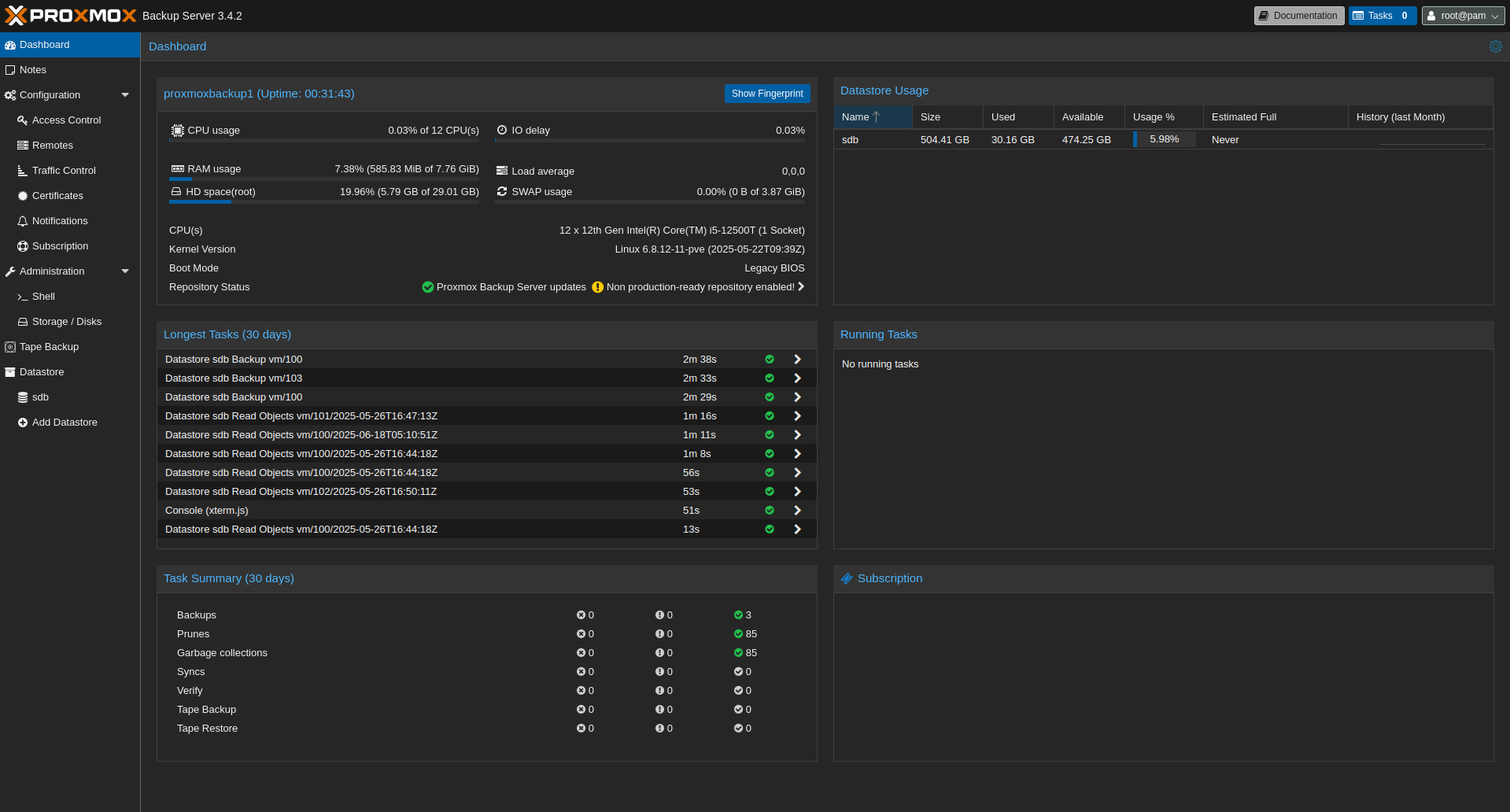Click the Garbage collections warning count icon

[659, 653]
